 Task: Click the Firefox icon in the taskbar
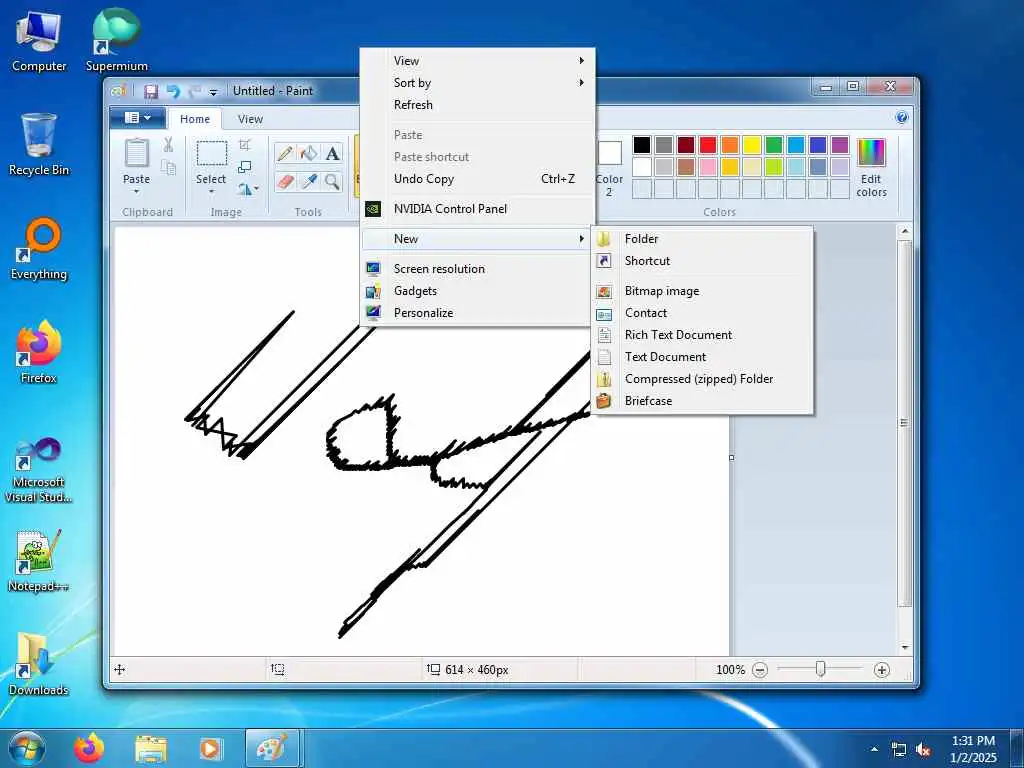[x=89, y=748]
